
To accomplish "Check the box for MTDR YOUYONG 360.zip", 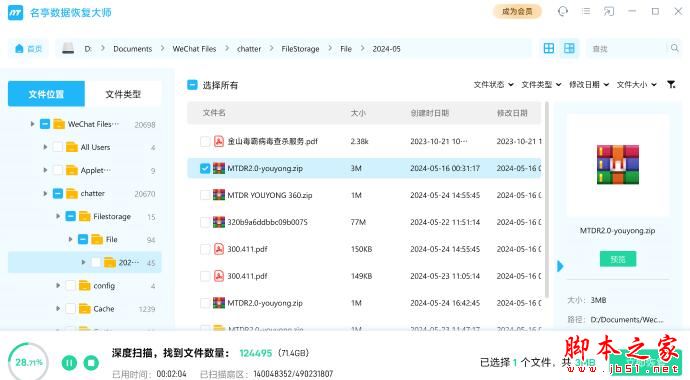I will pyautogui.click(x=205, y=195).
